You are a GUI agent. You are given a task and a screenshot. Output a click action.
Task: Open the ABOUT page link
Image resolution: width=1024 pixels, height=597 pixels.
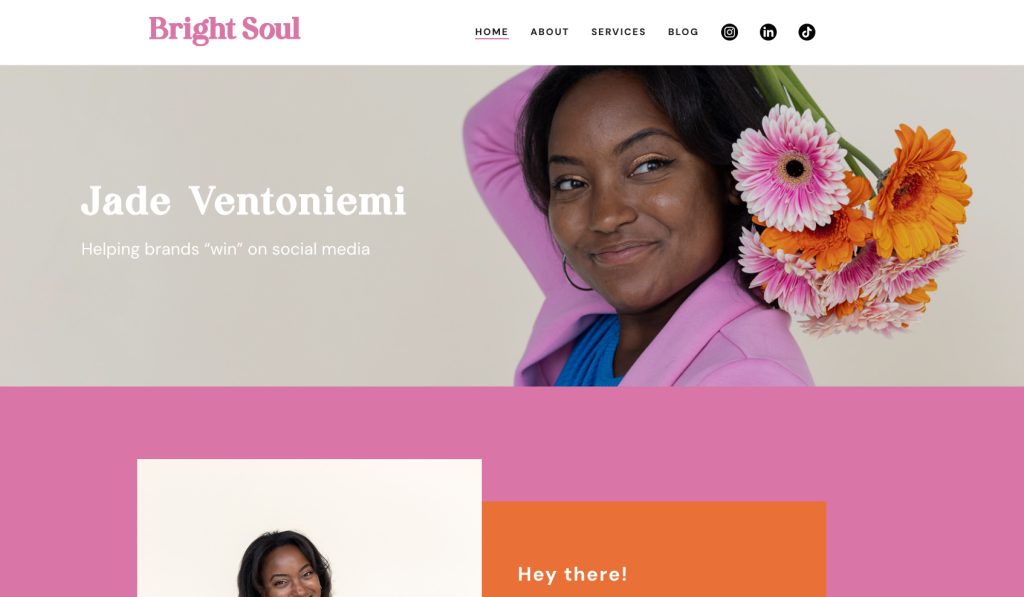[x=550, y=32]
